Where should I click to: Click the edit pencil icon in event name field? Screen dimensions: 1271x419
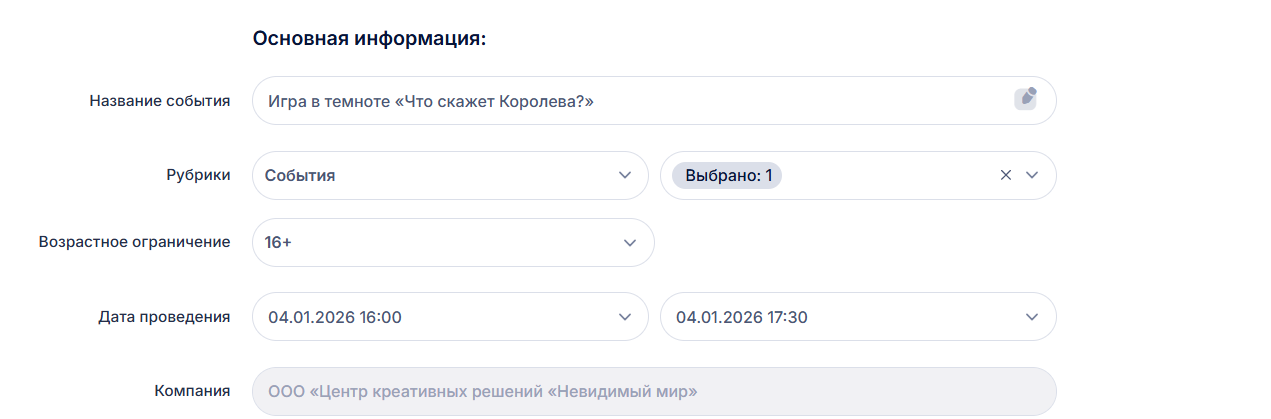tap(1025, 98)
